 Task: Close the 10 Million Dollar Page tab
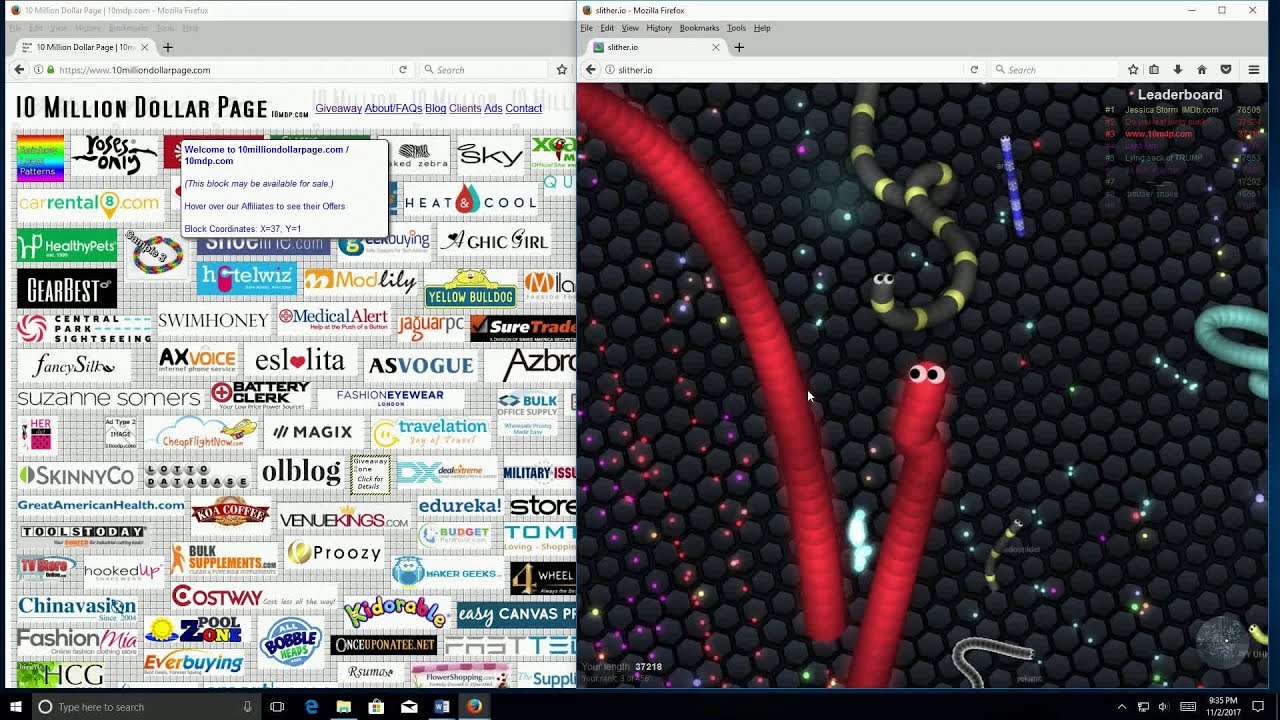[145, 47]
